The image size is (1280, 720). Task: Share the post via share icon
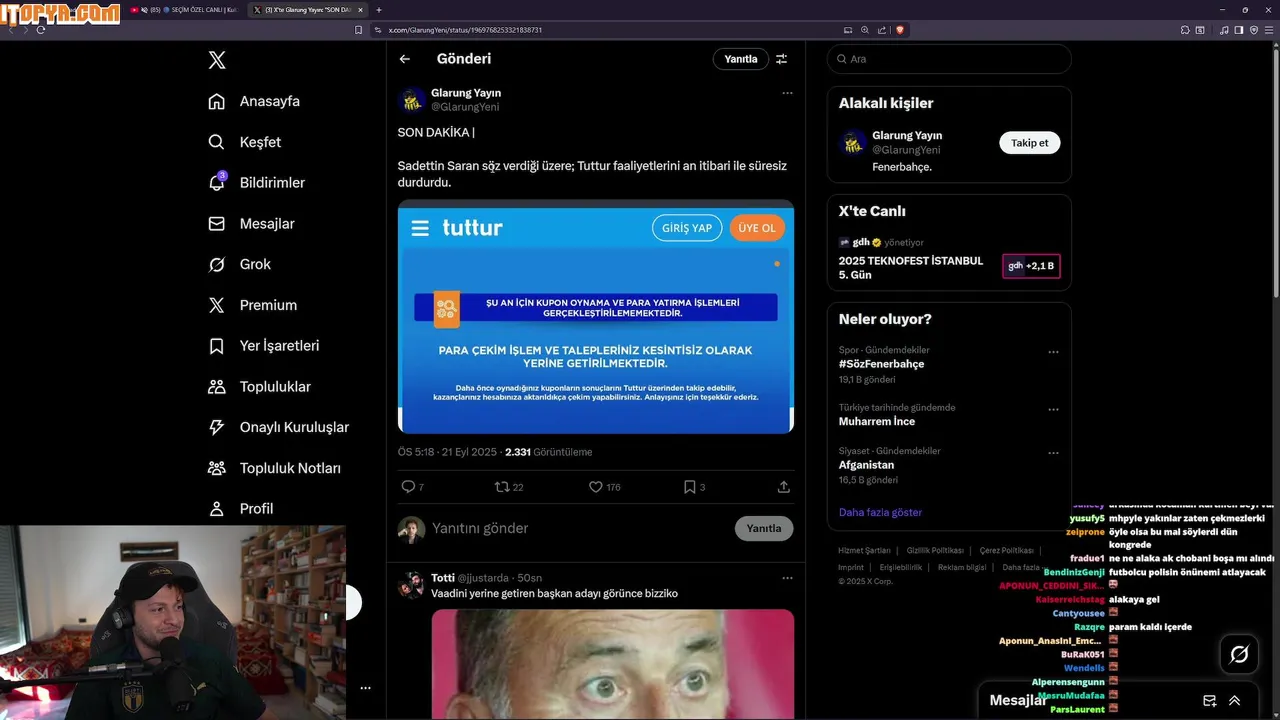click(x=784, y=487)
